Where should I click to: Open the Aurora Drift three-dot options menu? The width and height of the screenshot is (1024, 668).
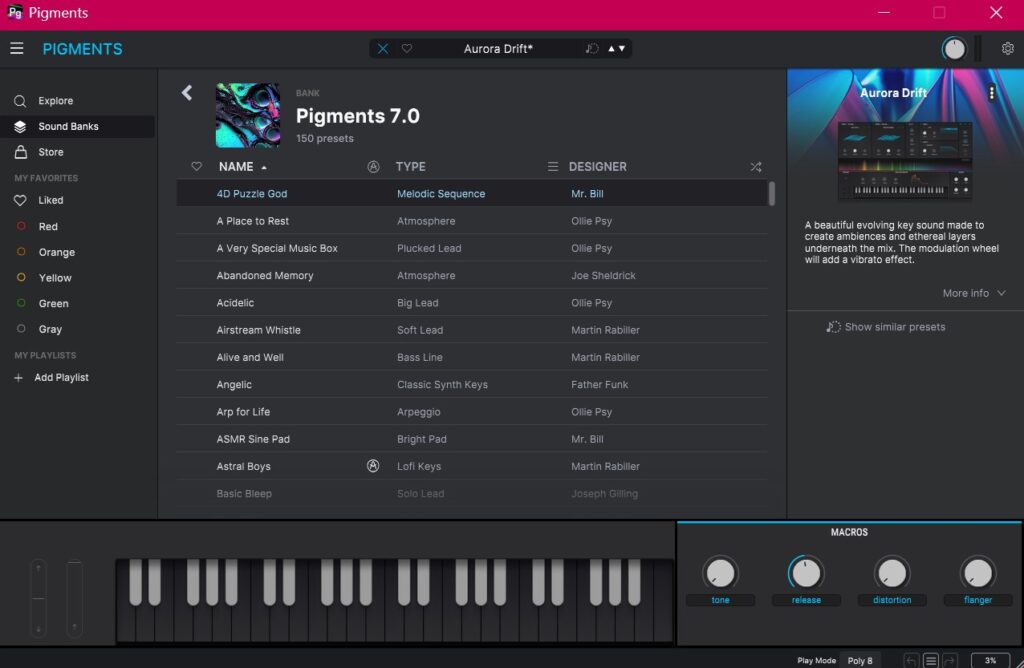(x=992, y=93)
